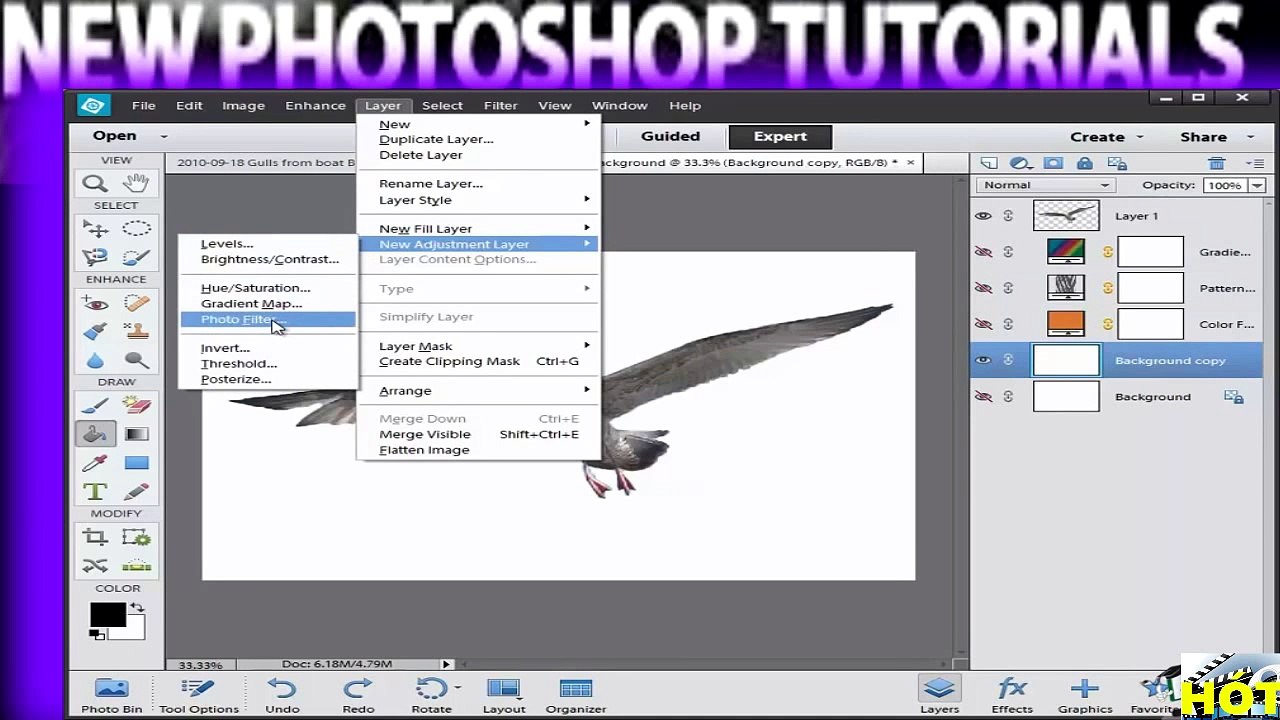
Task: Select the Rectangle shape tool
Action: pos(137,463)
